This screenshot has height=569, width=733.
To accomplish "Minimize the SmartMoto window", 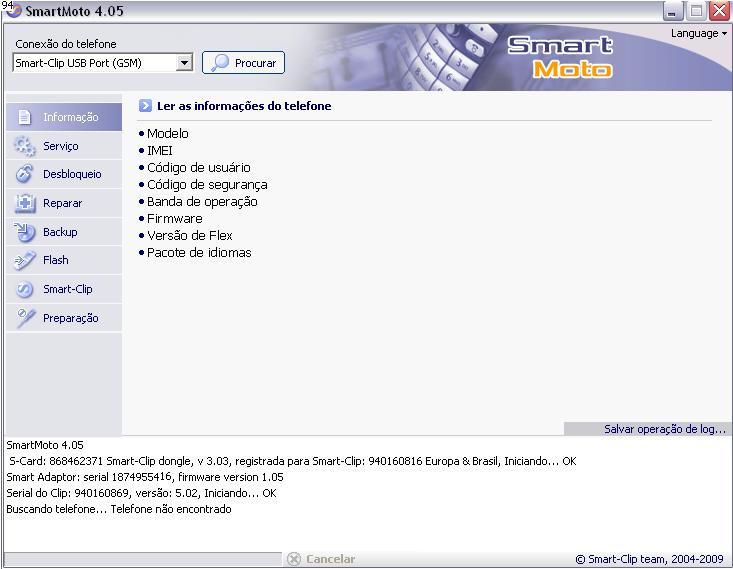I will pyautogui.click(x=673, y=11).
